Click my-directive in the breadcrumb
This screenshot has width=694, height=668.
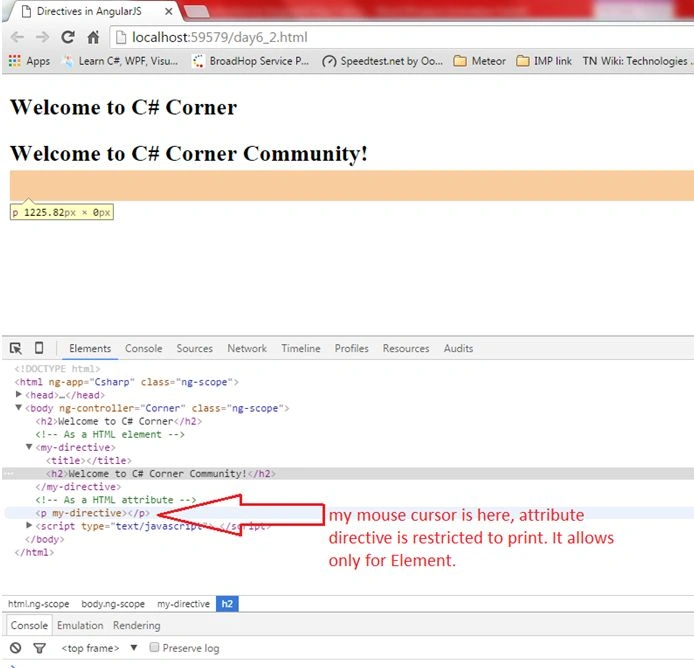coord(183,604)
